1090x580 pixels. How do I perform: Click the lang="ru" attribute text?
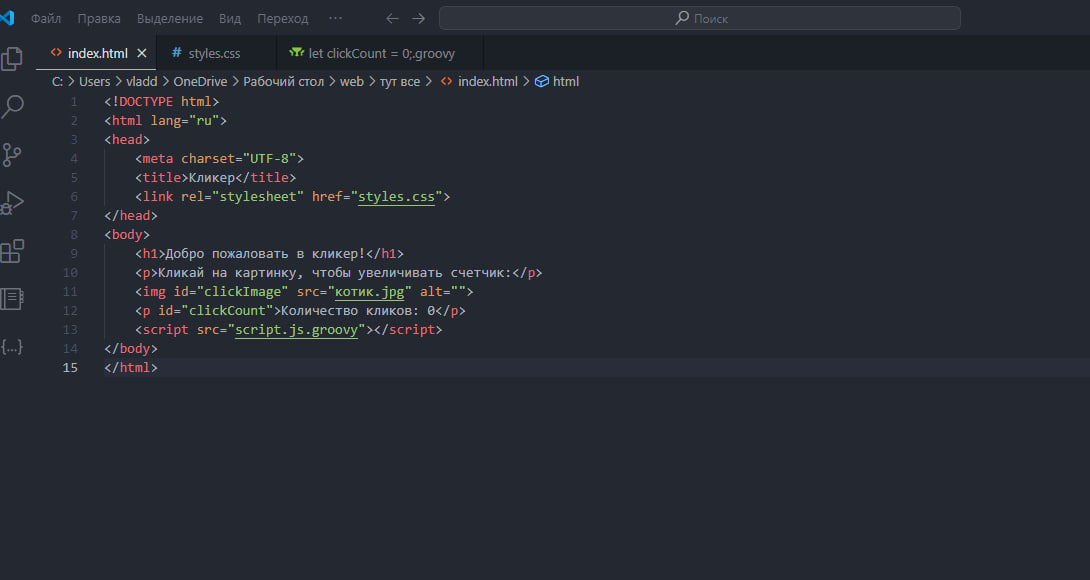click(185, 120)
